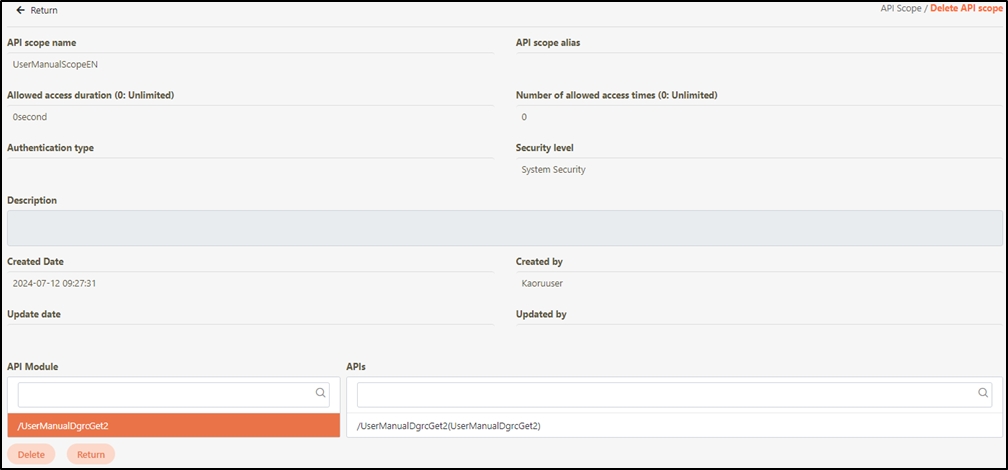Click the back arrow icon at top
This screenshot has height=470, width=1008.
20,10
